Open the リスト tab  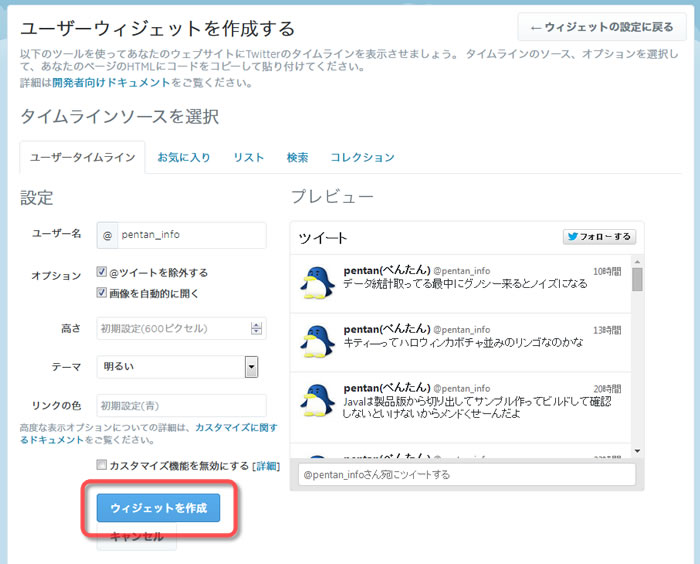248,157
